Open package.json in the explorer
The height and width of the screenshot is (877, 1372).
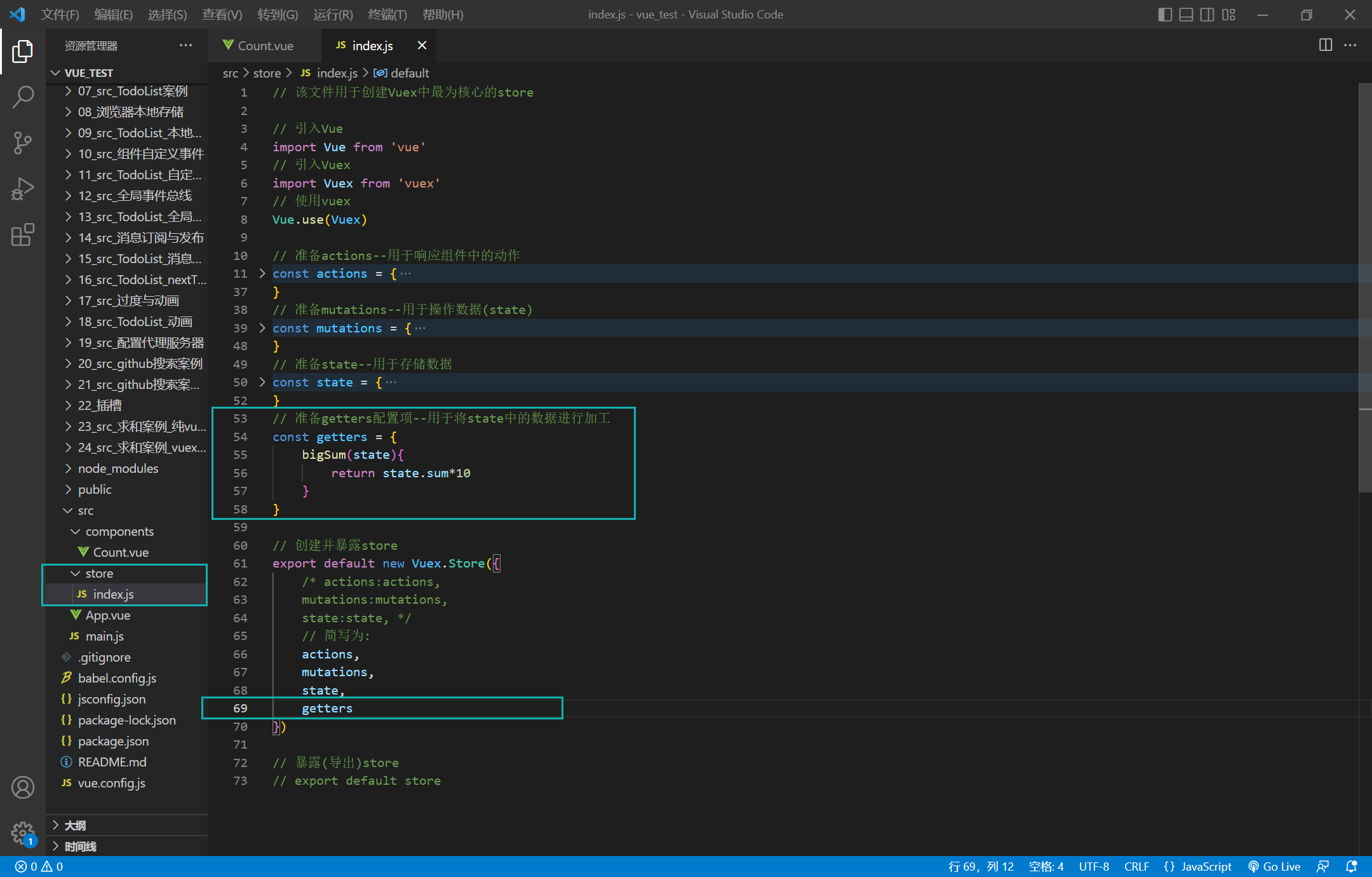(126, 741)
